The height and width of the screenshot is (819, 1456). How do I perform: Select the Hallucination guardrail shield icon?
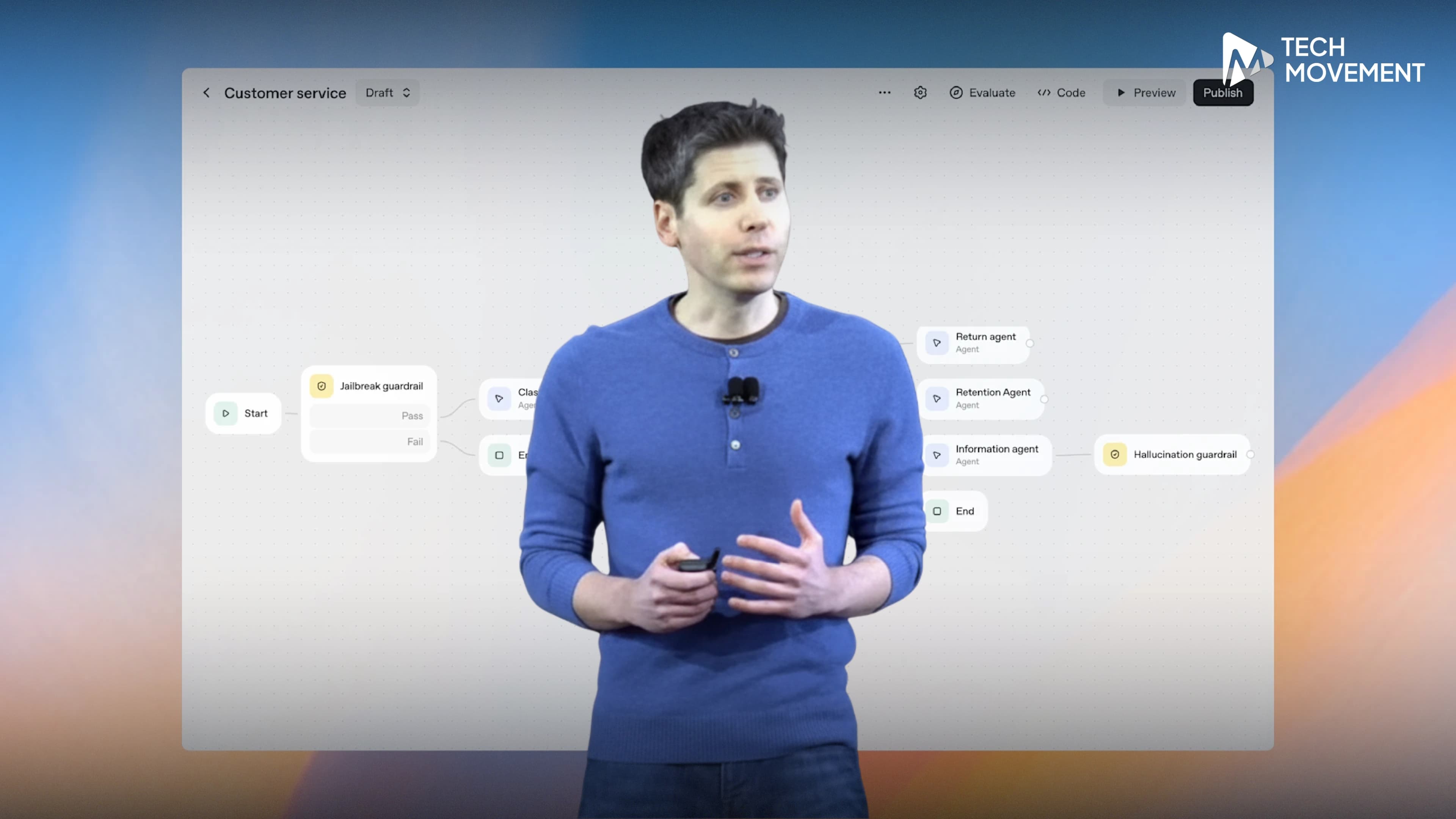point(1115,455)
